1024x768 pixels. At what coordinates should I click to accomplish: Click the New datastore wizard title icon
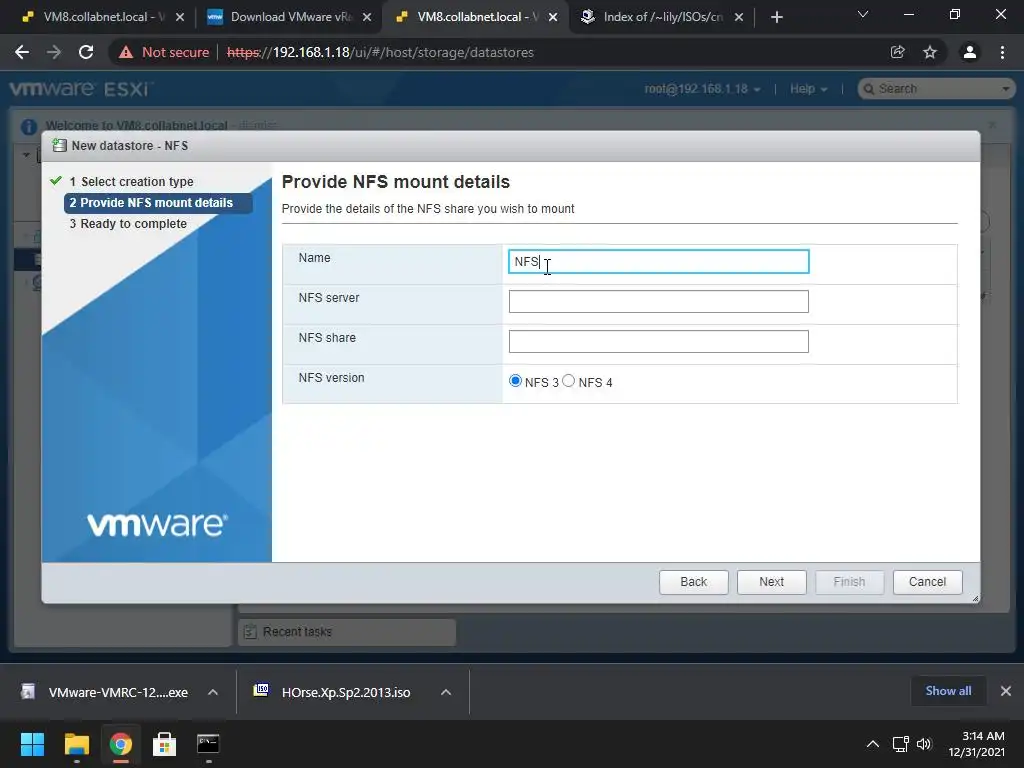(59, 146)
